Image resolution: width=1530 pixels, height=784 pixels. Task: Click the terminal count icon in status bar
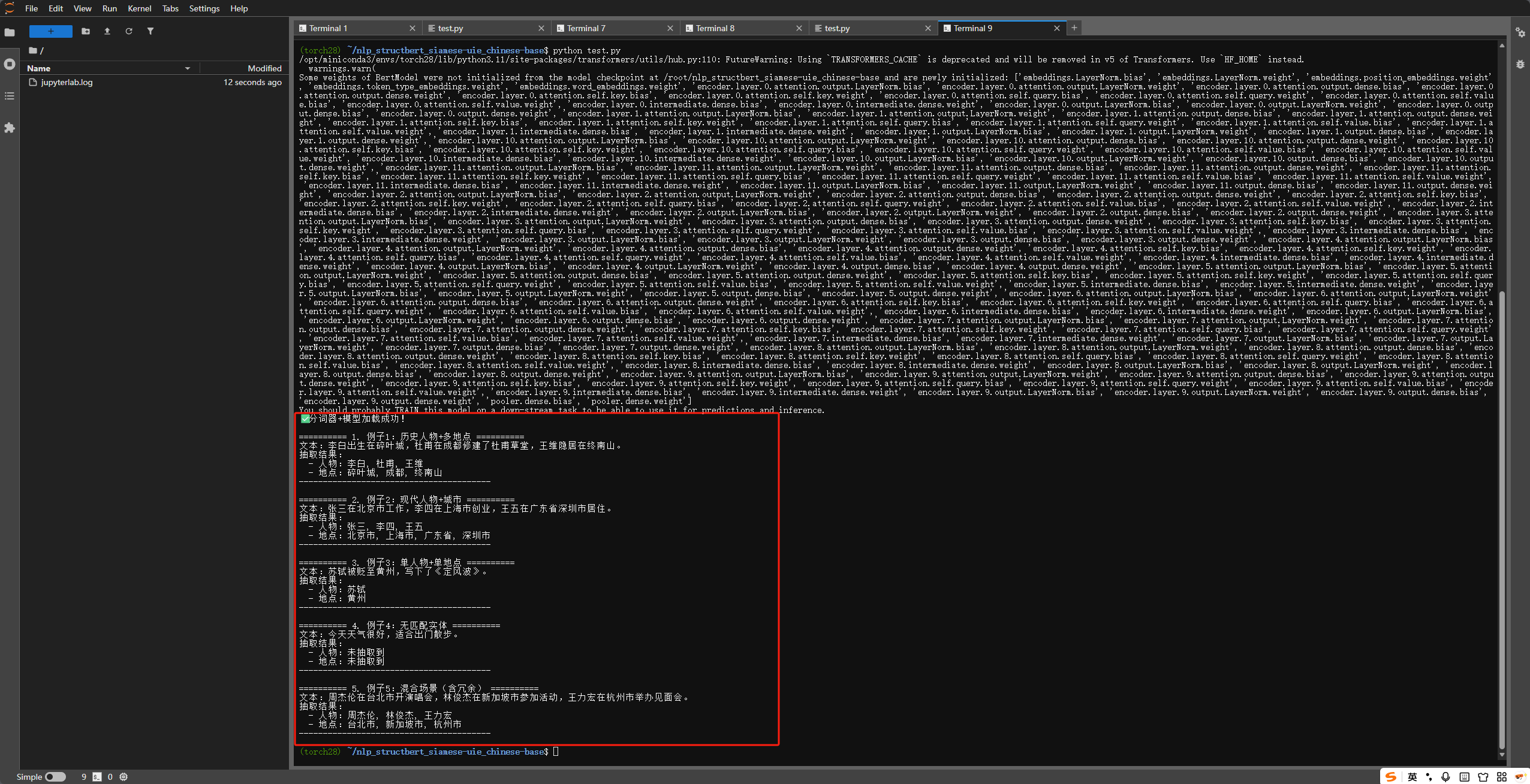[97, 777]
